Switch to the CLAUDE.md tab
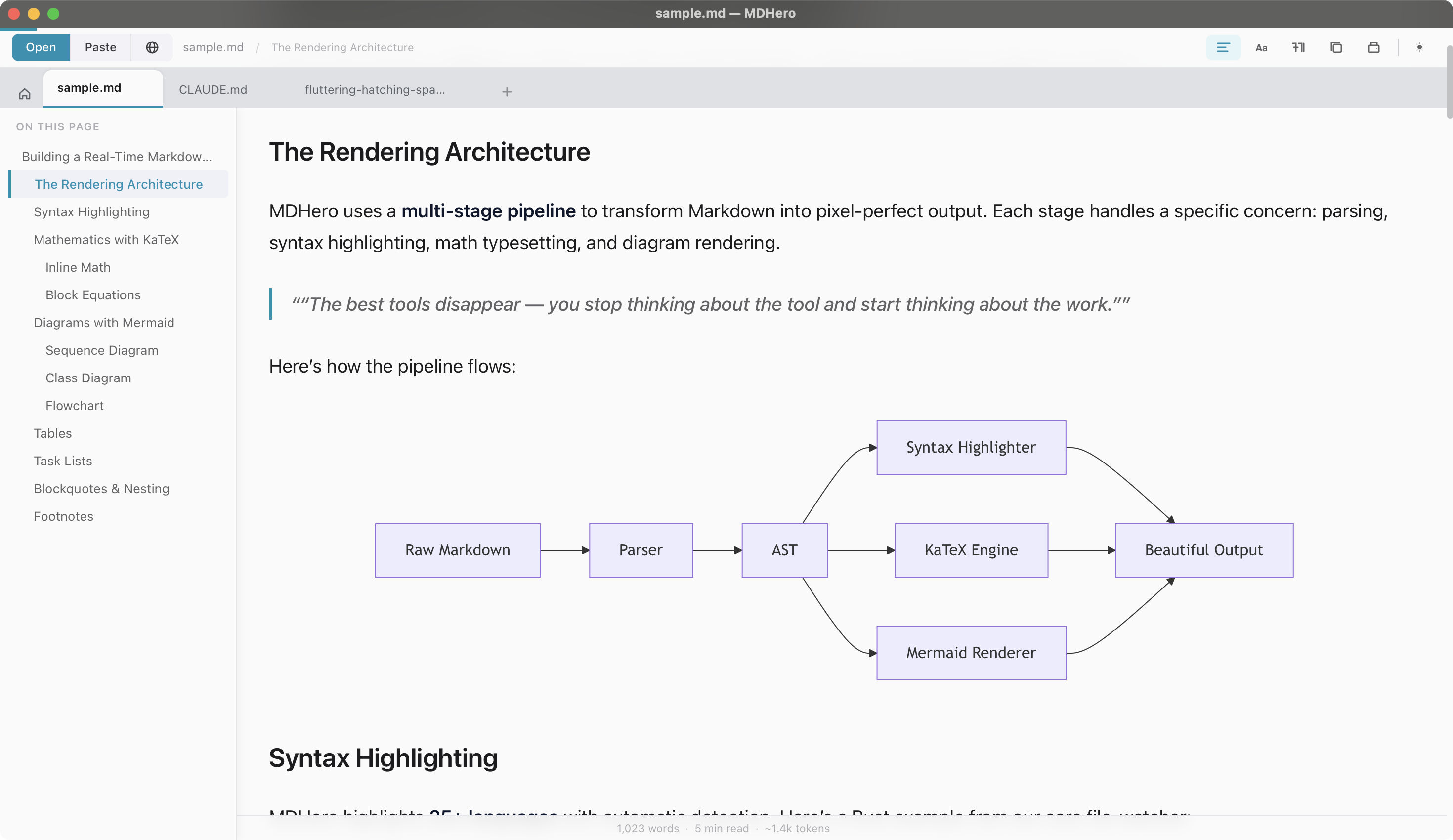Screen dimensions: 1453x840 click(x=213, y=90)
